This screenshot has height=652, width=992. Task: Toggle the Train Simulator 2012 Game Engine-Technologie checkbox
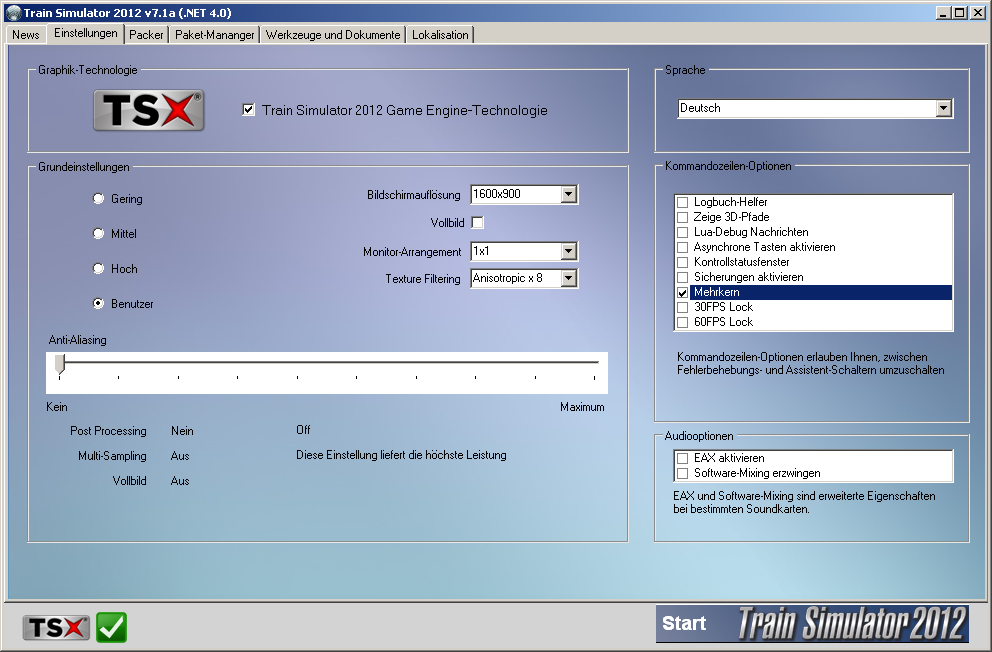click(x=249, y=110)
